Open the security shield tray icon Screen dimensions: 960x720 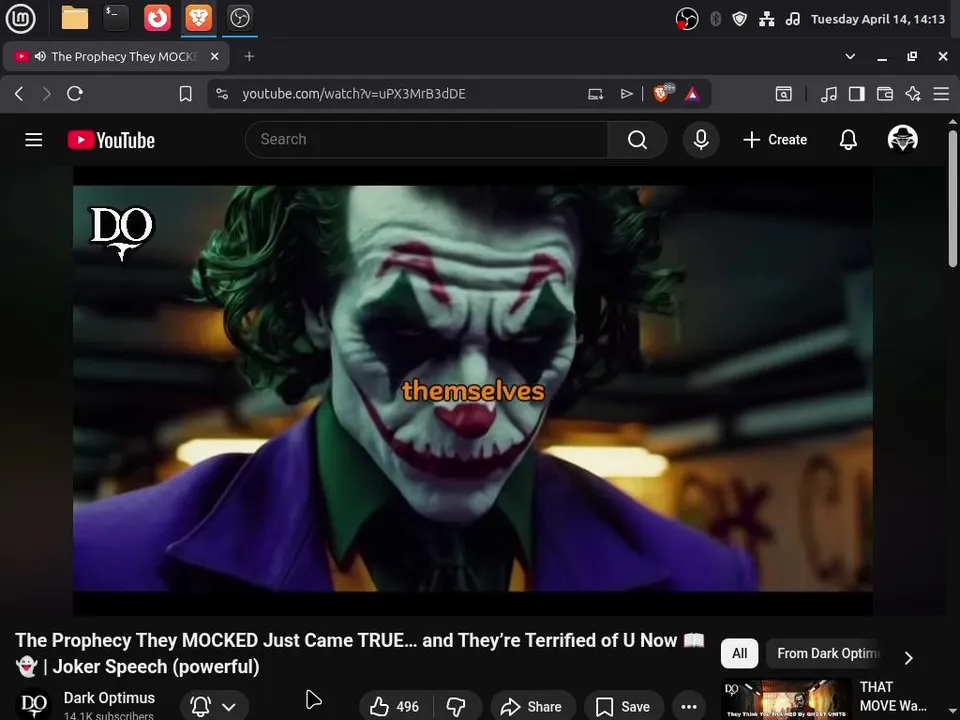tap(740, 20)
